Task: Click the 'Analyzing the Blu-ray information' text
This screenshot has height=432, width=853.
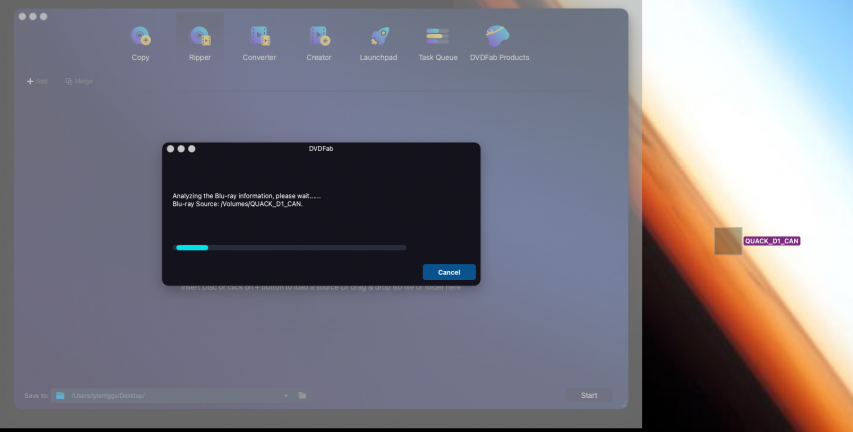Action: coord(246,196)
